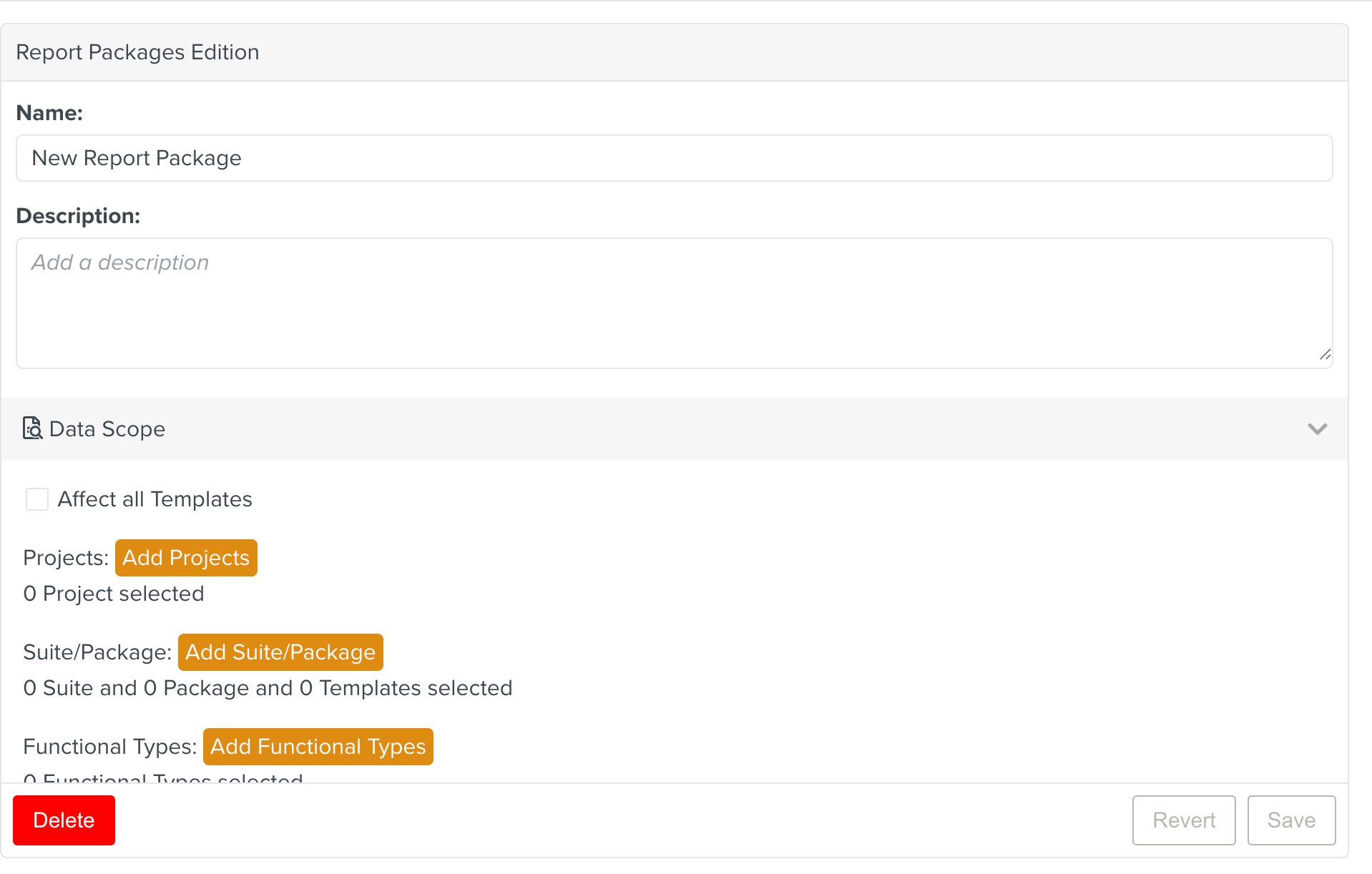Click the Add Functional Types button
Screen dimensions: 1372x874
tap(318, 747)
